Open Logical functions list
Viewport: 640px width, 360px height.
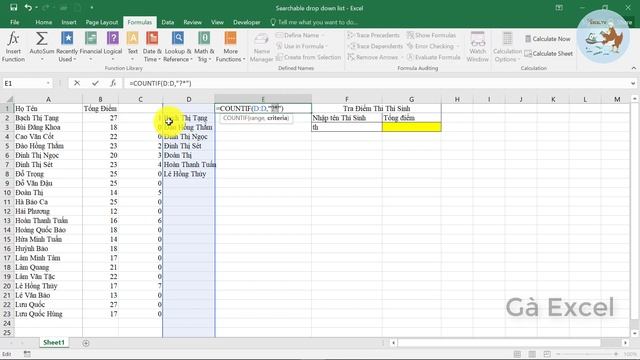(113, 47)
